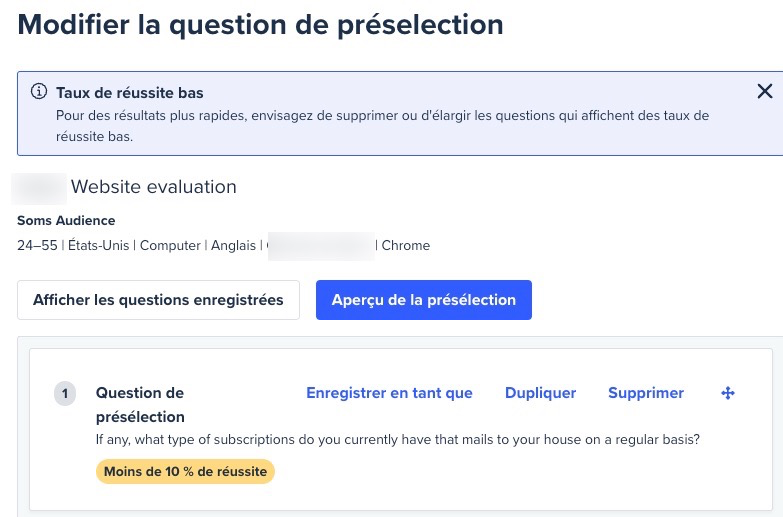This screenshot has width=783, height=517.
Task: Click the blurred logo beside Website evaluation
Action: click(x=40, y=187)
